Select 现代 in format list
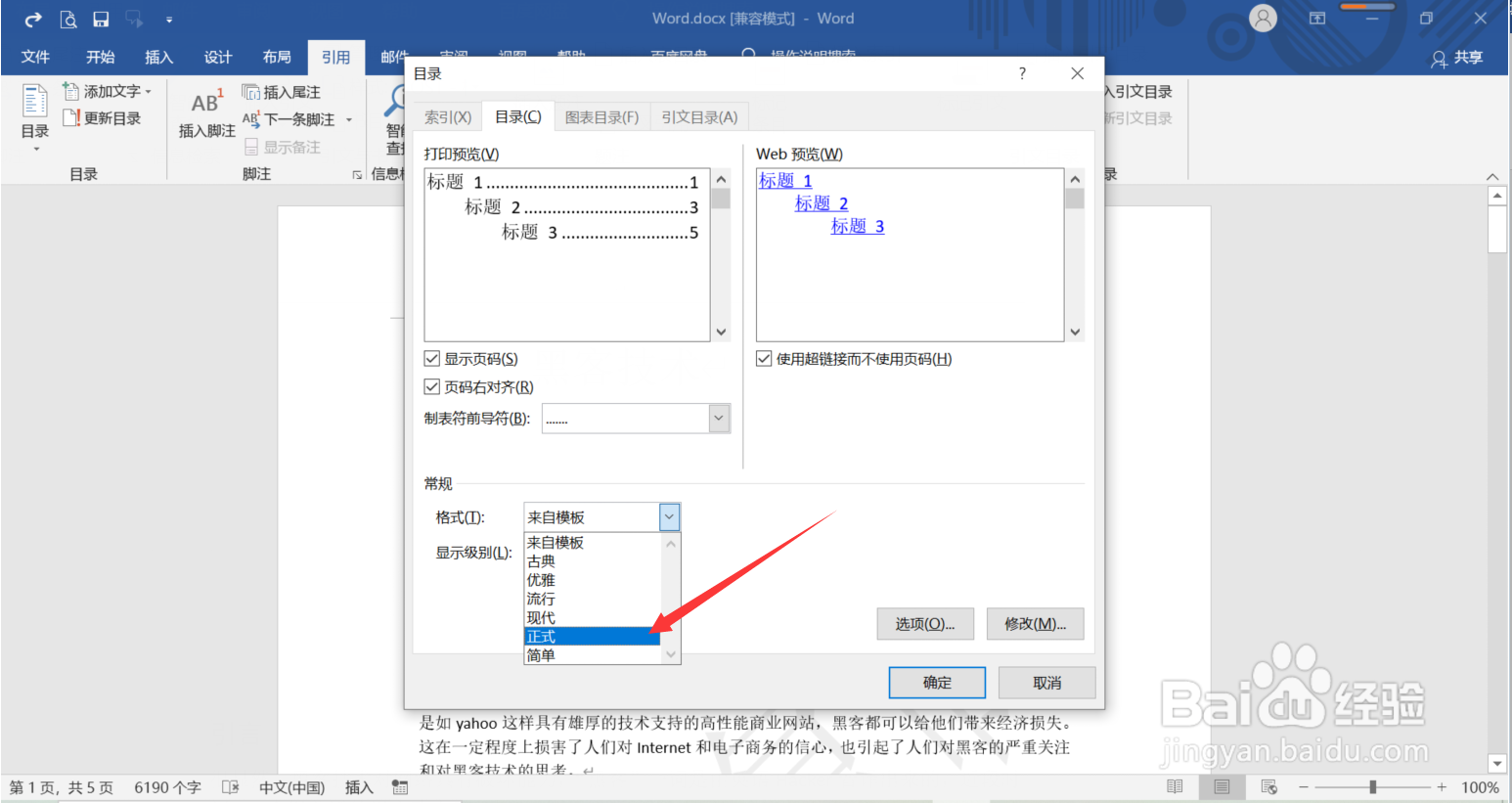 (593, 617)
